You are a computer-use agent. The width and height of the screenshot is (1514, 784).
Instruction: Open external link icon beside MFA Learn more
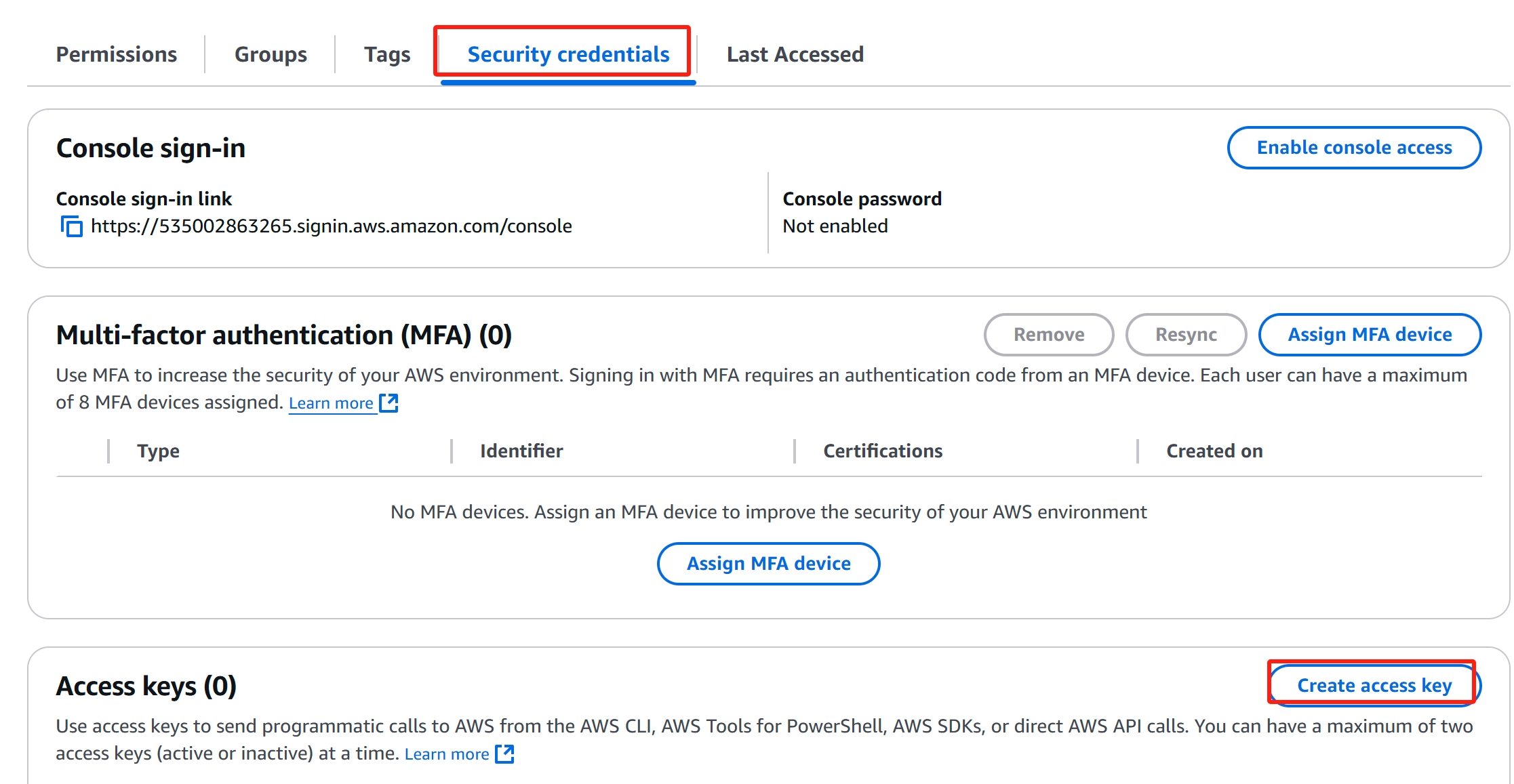(389, 403)
